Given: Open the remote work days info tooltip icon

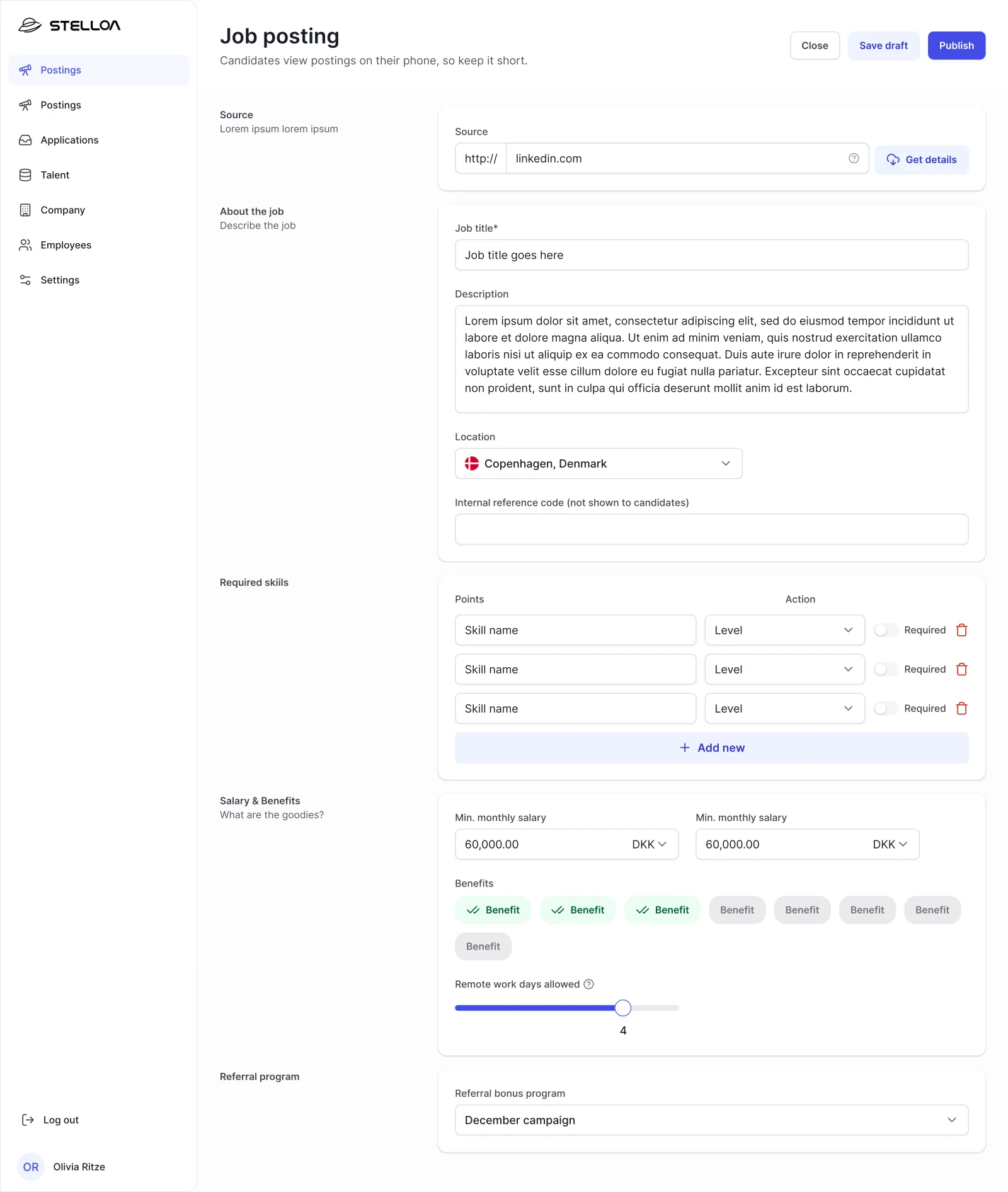Looking at the screenshot, I should click(x=588, y=983).
